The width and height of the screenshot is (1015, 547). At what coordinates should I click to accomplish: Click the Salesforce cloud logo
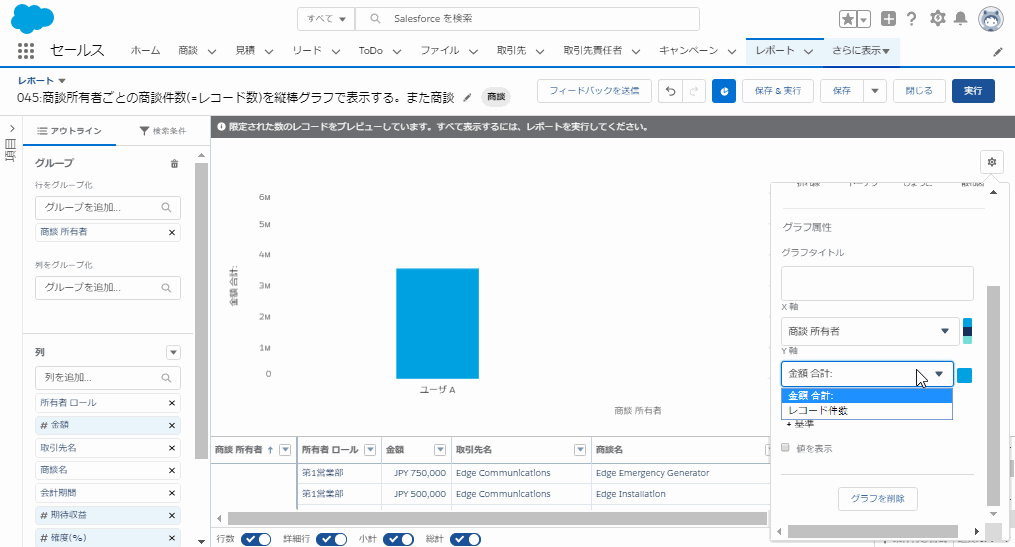(32, 19)
